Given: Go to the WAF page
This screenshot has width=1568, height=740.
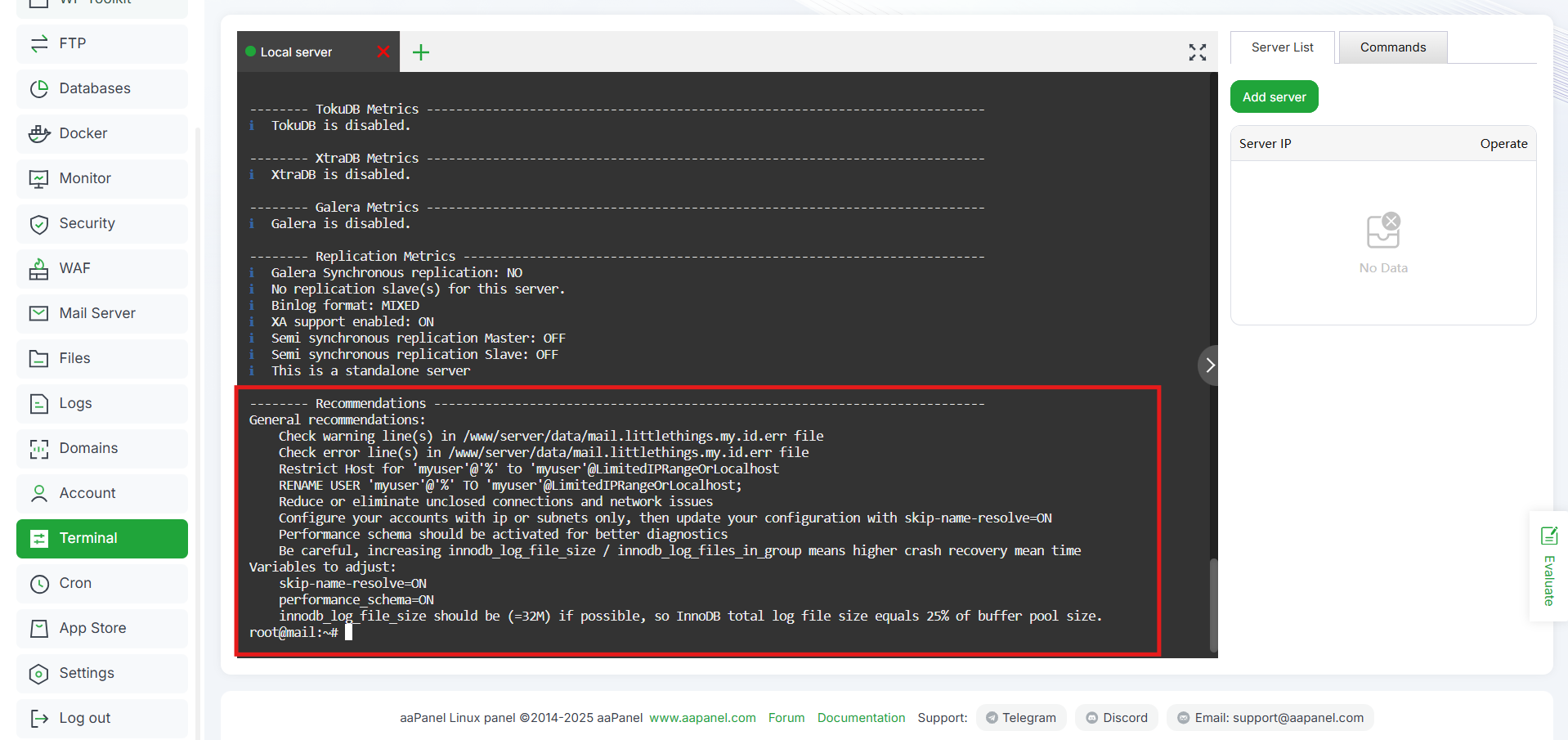Looking at the screenshot, I should (102, 268).
